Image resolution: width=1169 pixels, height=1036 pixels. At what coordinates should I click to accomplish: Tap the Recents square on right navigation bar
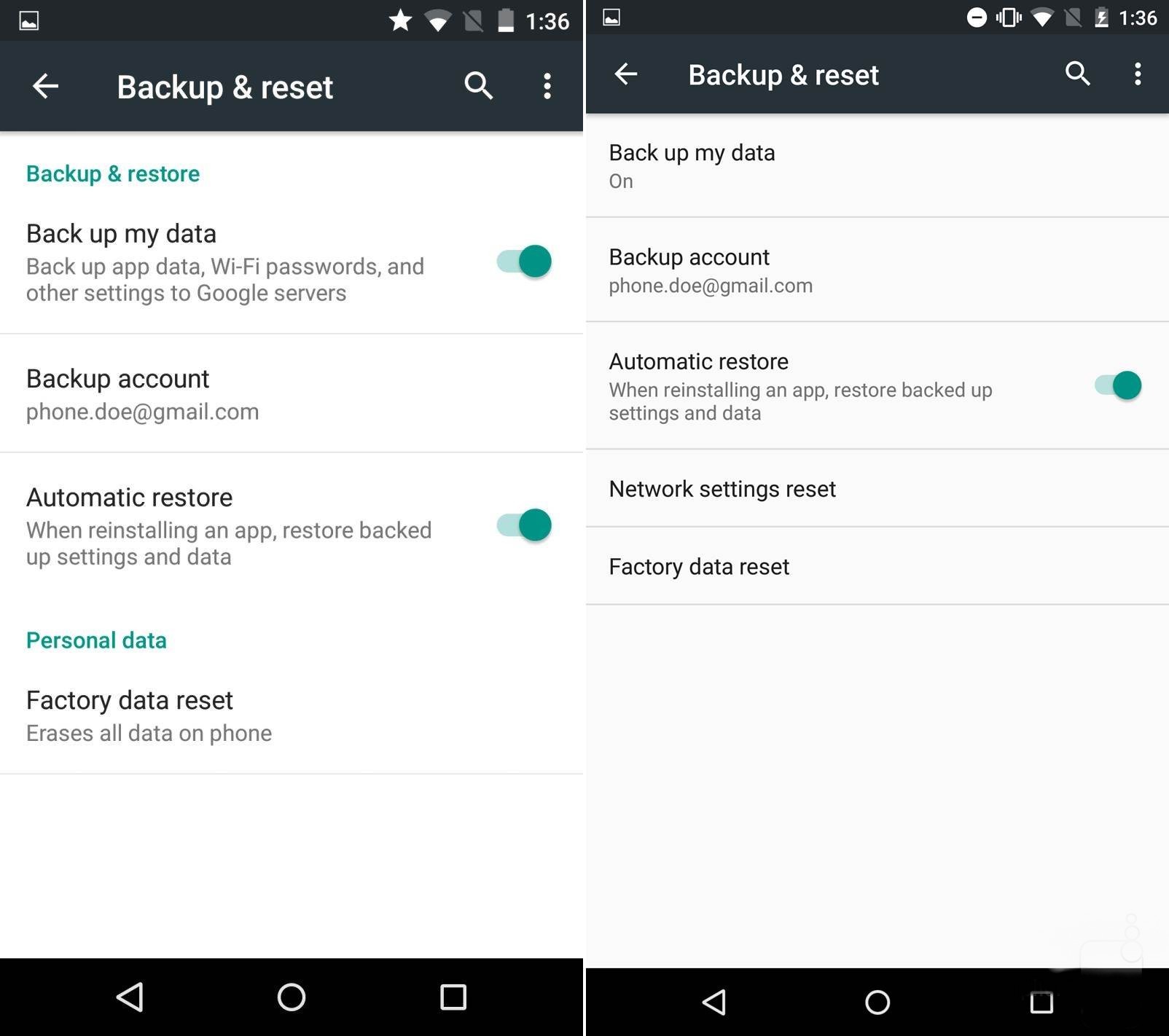(1041, 1002)
